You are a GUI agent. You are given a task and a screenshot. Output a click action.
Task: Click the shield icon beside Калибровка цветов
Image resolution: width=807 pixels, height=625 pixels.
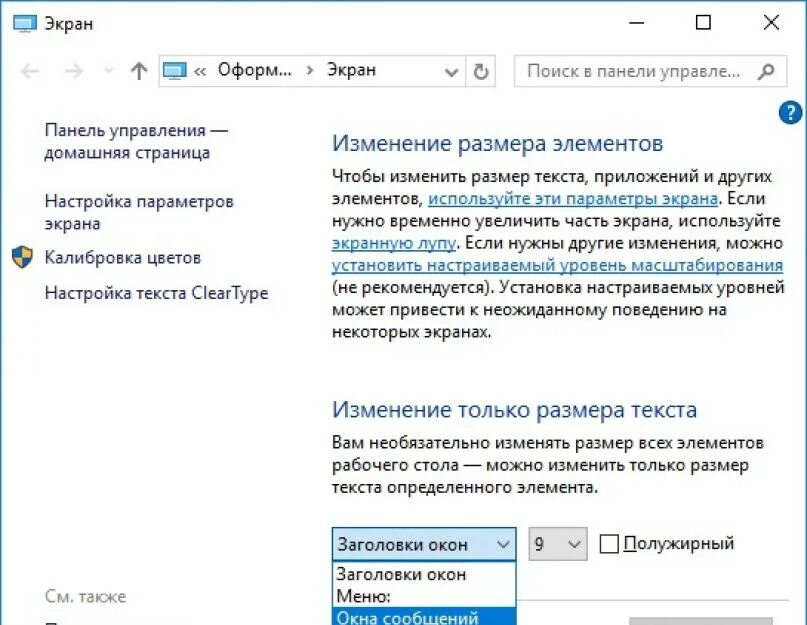(x=22, y=257)
